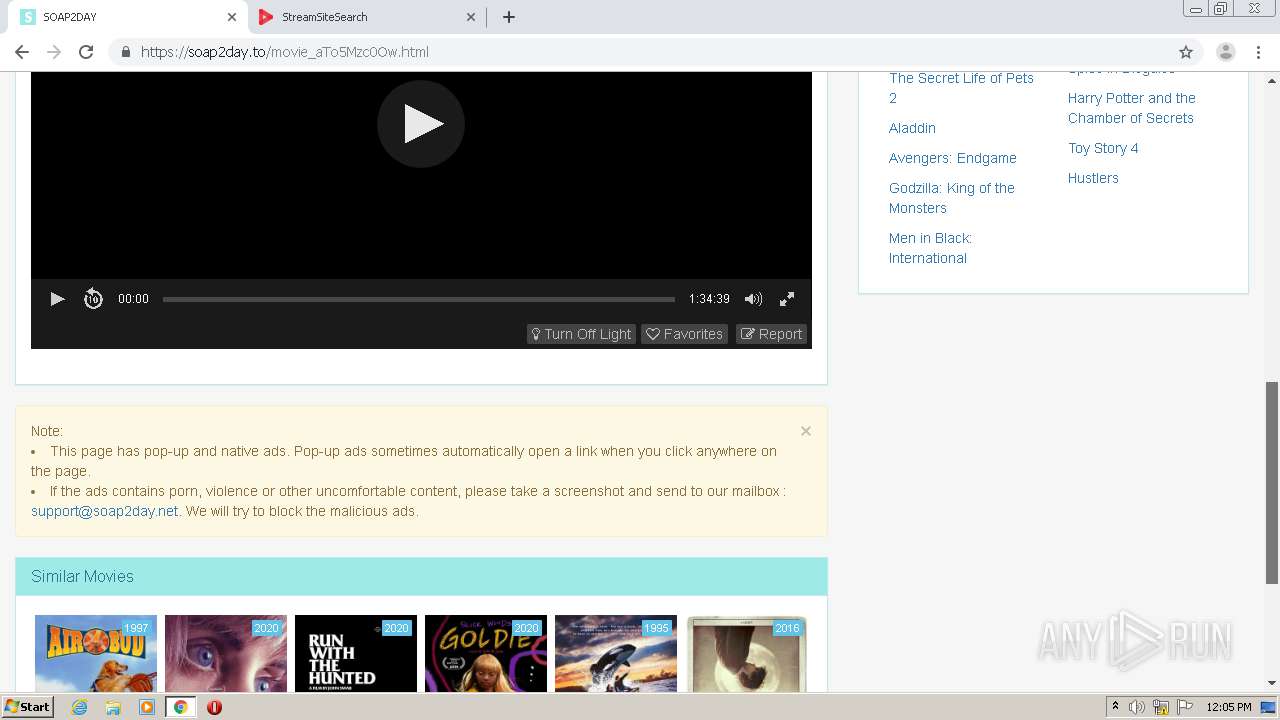Viewport: 1280px width, 720px height.
Task: Open the network tray icon
Action: tap(1161, 707)
